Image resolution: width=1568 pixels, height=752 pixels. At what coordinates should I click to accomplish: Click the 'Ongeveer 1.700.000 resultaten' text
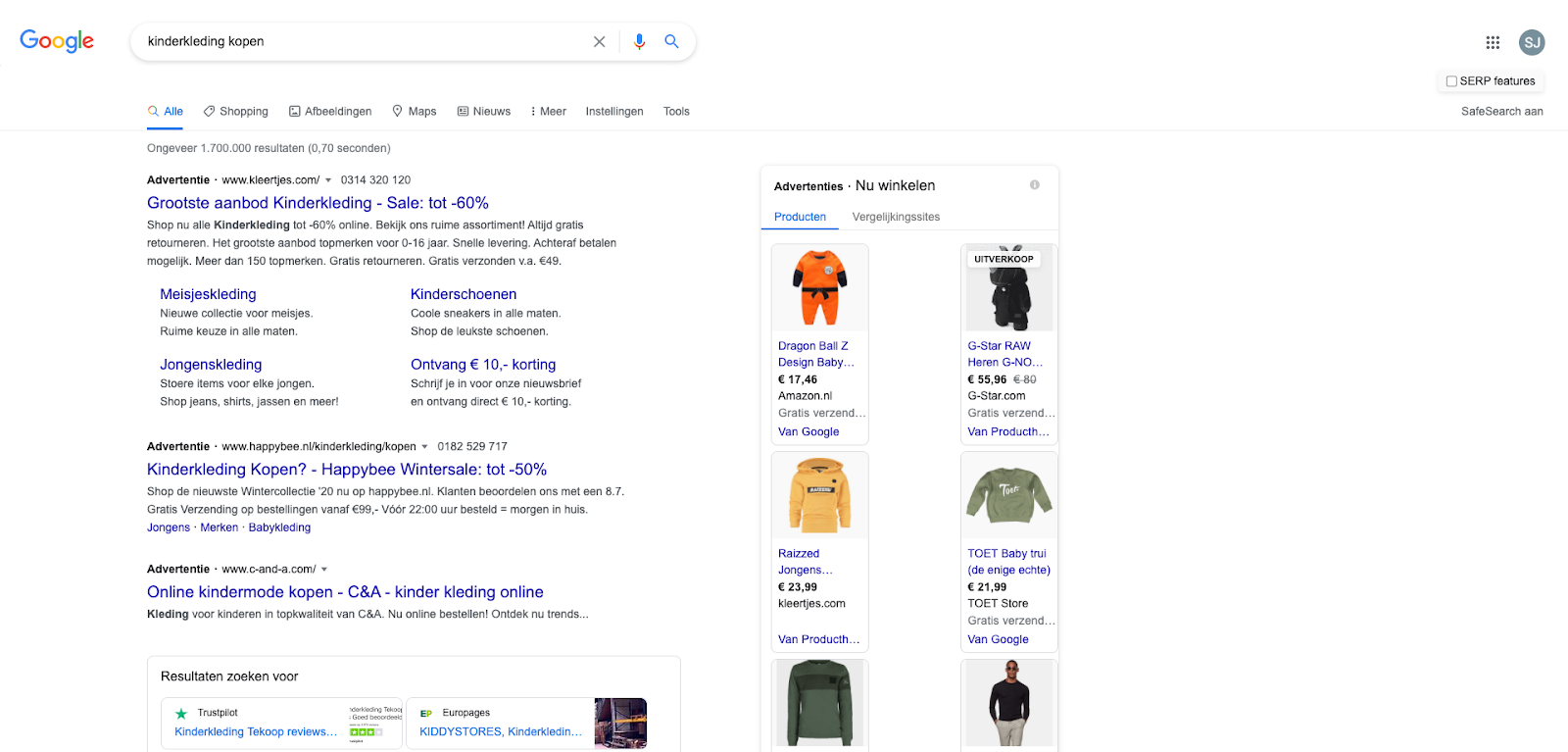269,149
